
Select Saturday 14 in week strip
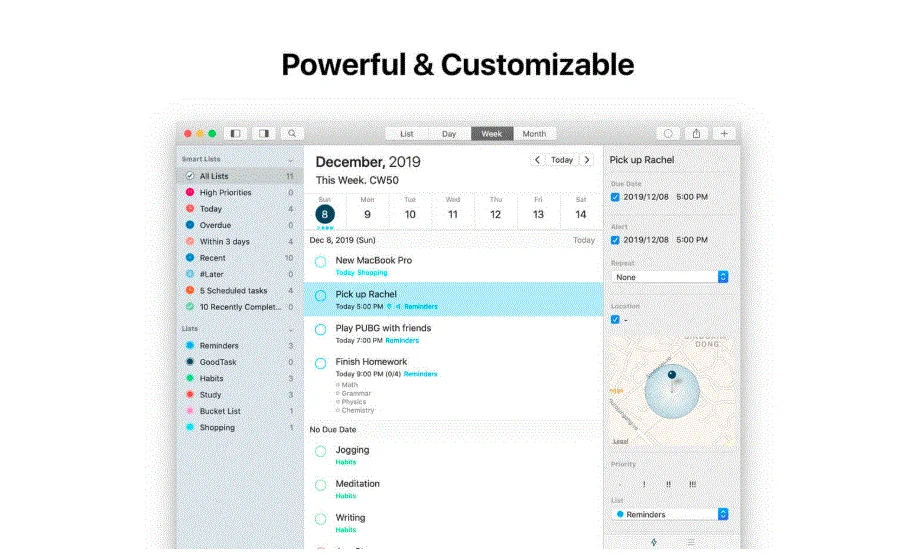[x=581, y=214]
